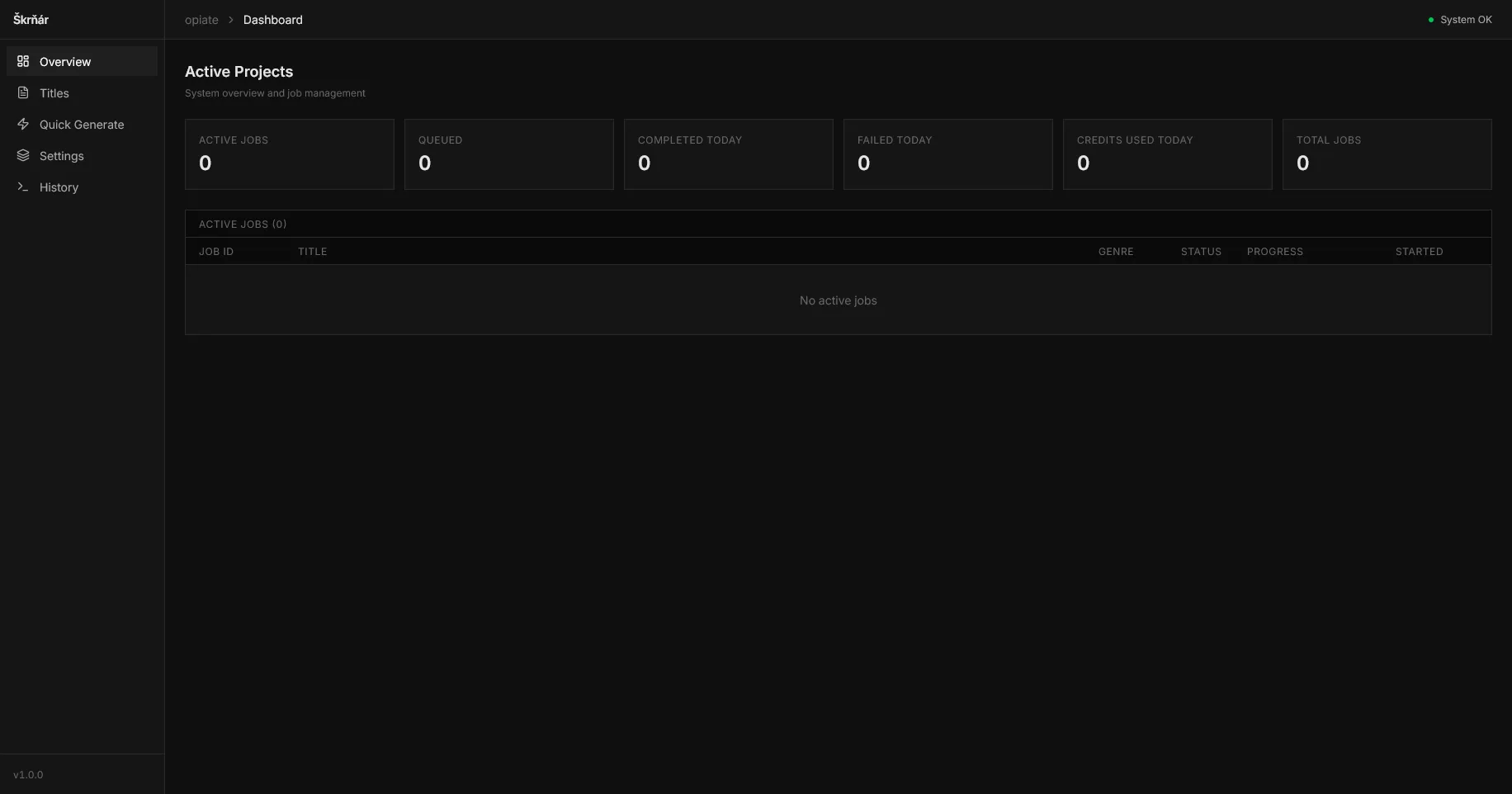Select the ACTIVE JOBS stat card
The height and width of the screenshot is (794, 1512).
[289, 154]
